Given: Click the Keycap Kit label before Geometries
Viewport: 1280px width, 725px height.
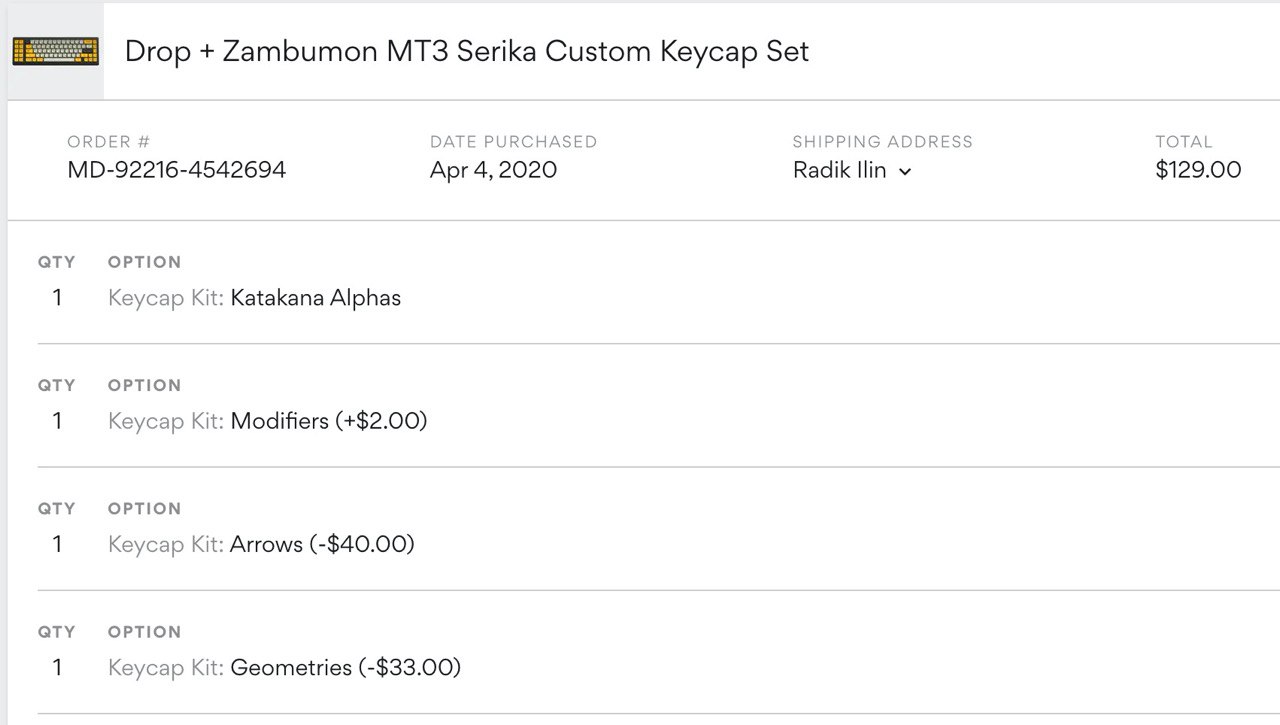Looking at the screenshot, I should (166, 667).
